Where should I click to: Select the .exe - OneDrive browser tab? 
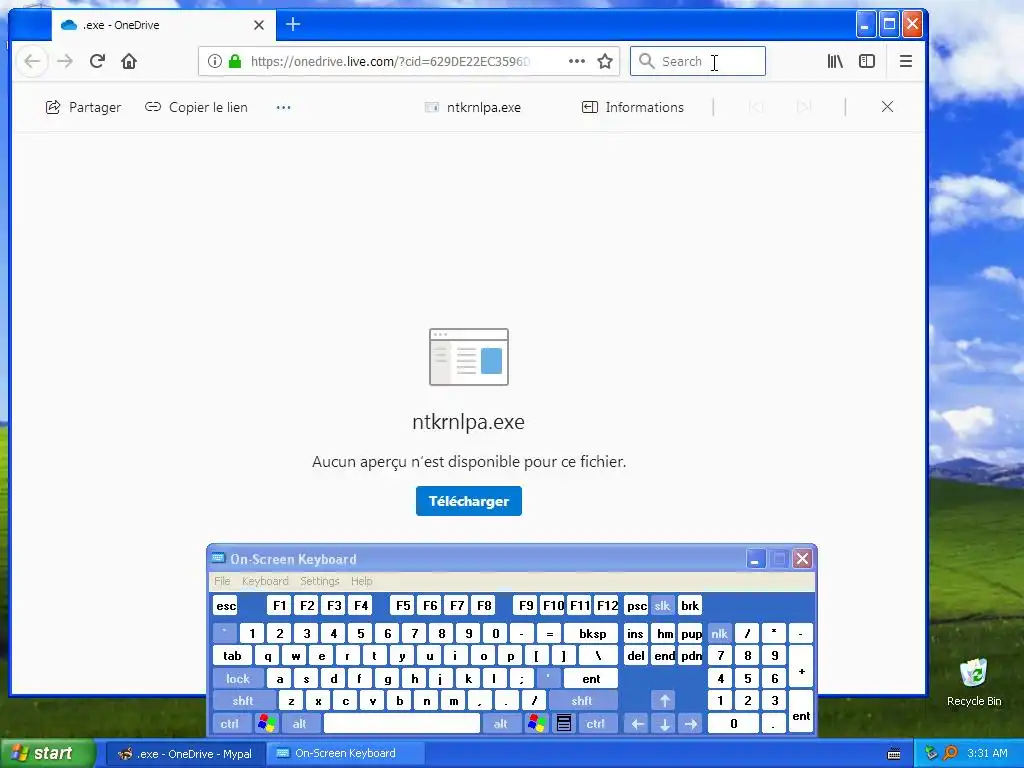(163, 25)
